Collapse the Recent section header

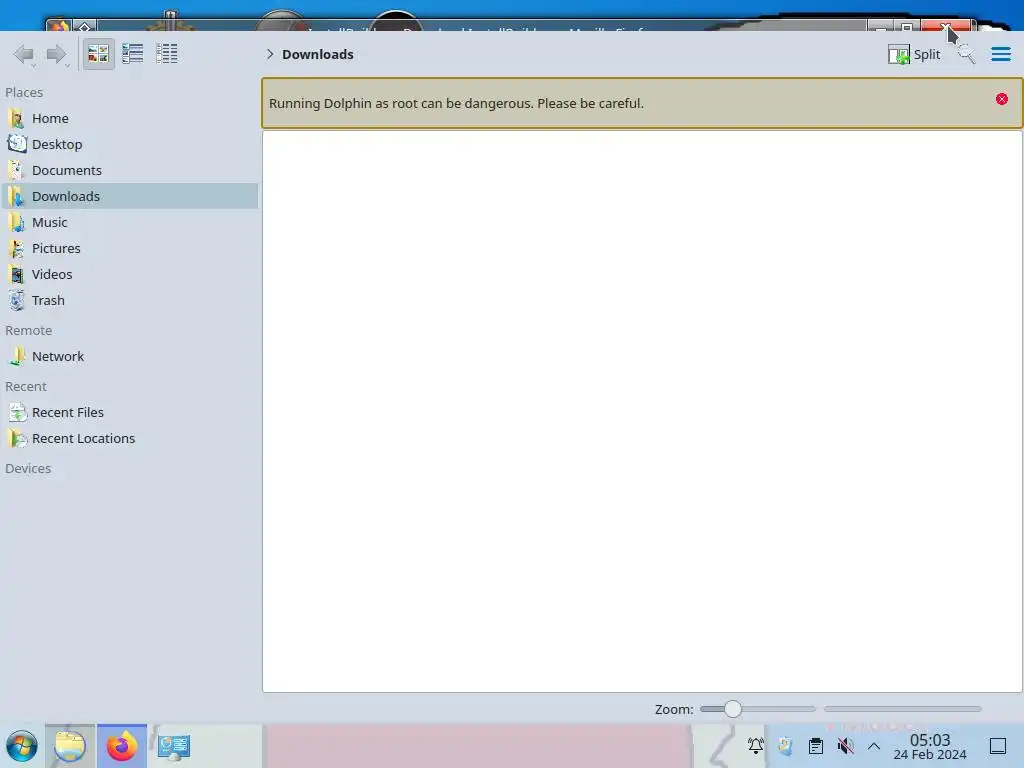coord(26,387)
